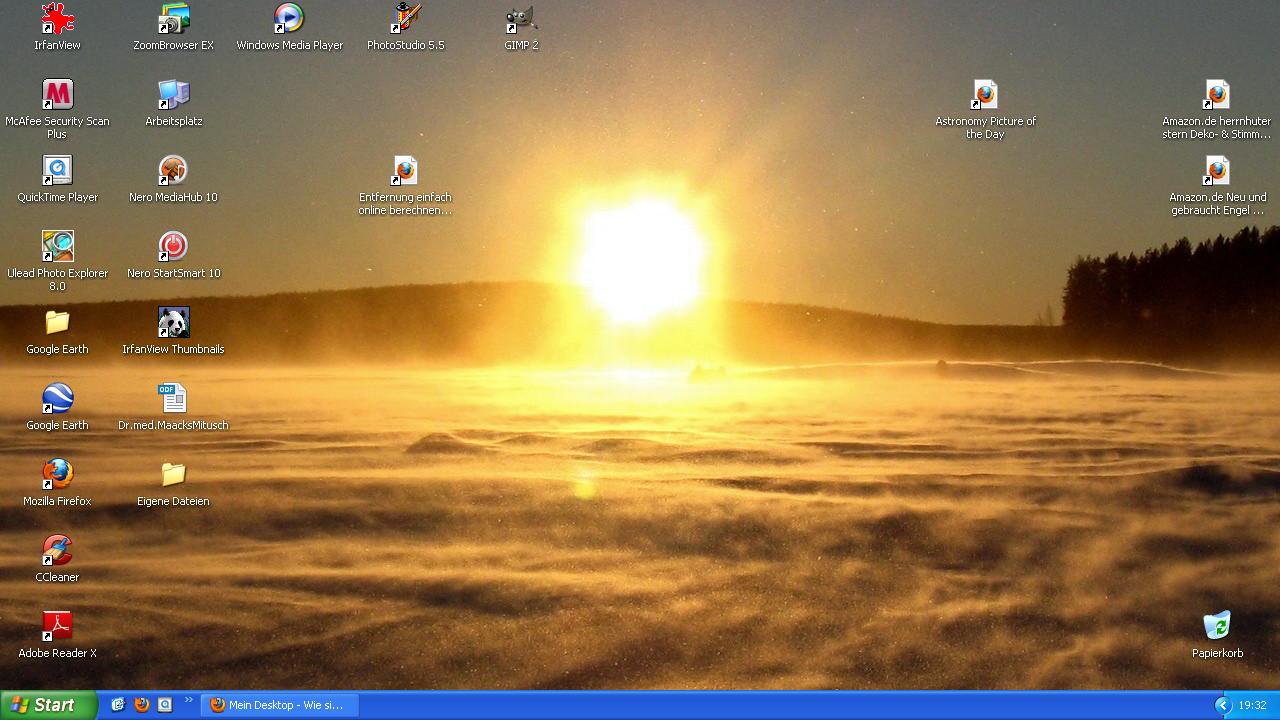
Task: Open the Astronomy Picture of the Day link
Action: [x=985, y=97]
